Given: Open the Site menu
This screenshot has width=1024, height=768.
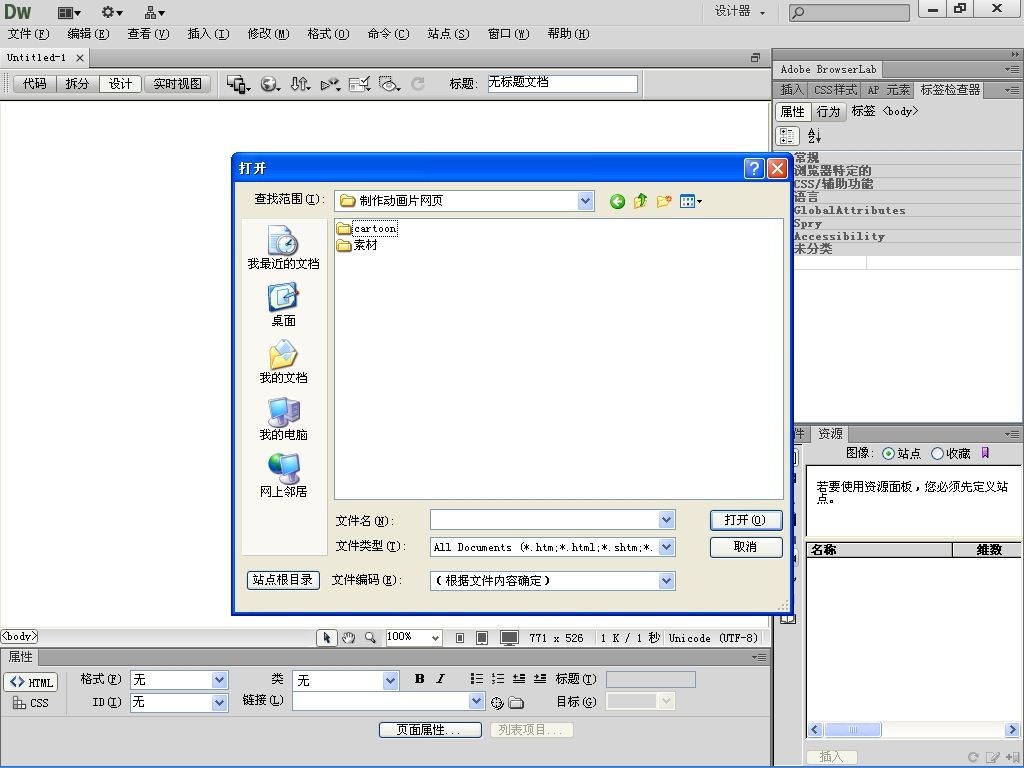Looking at the screenshot, I should [449, 34].
